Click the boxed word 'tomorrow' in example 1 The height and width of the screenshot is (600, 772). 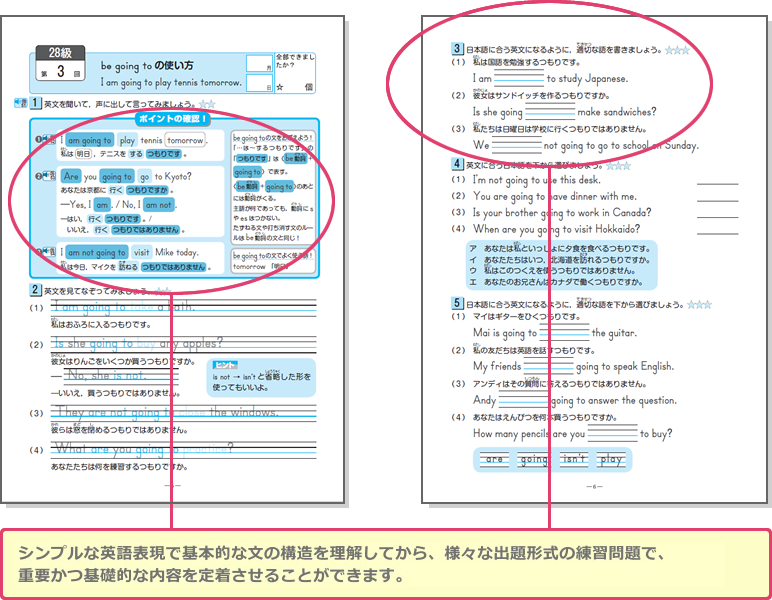(x=185, y=140)
